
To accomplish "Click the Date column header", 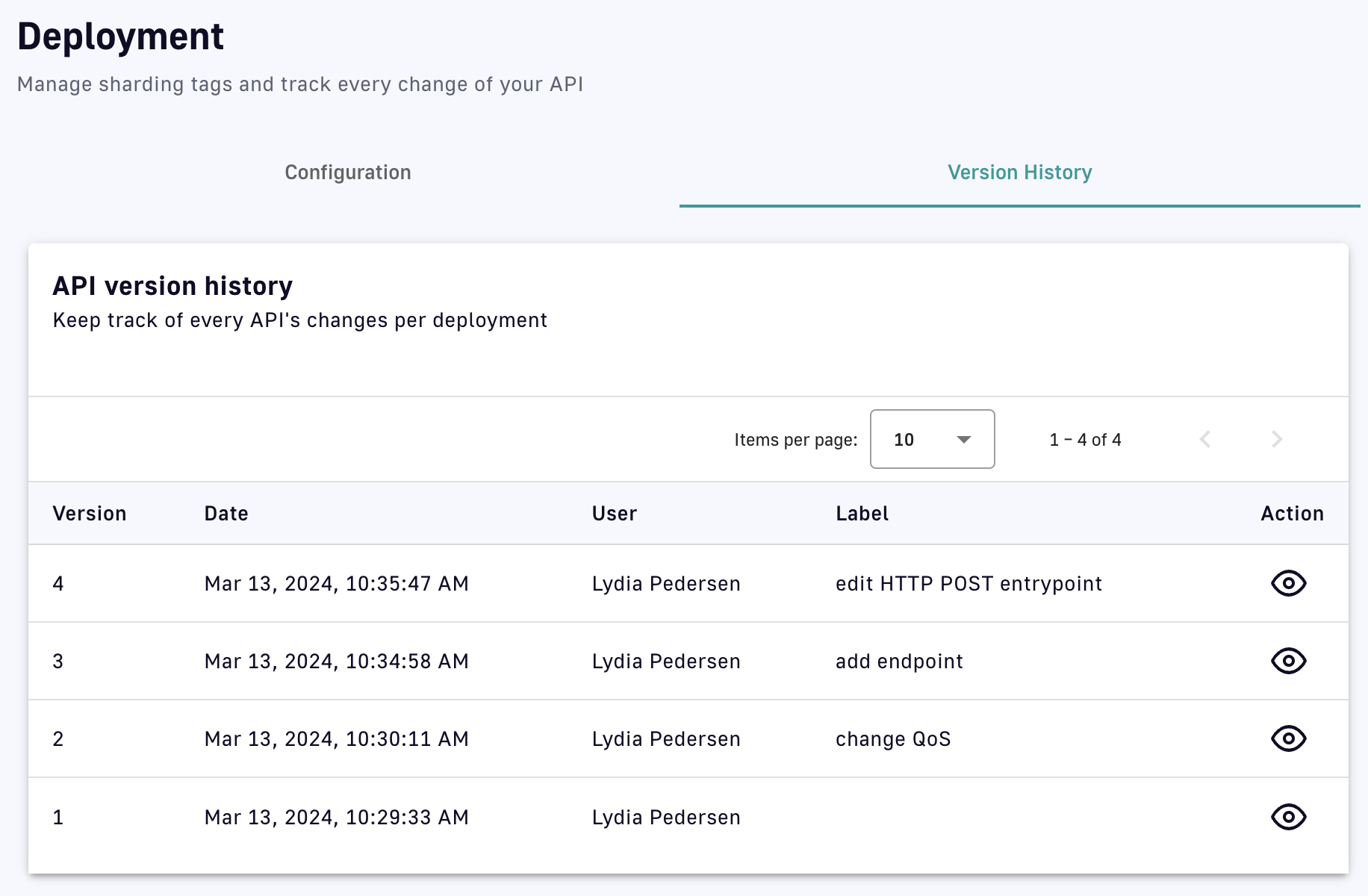I will (226, 514).
